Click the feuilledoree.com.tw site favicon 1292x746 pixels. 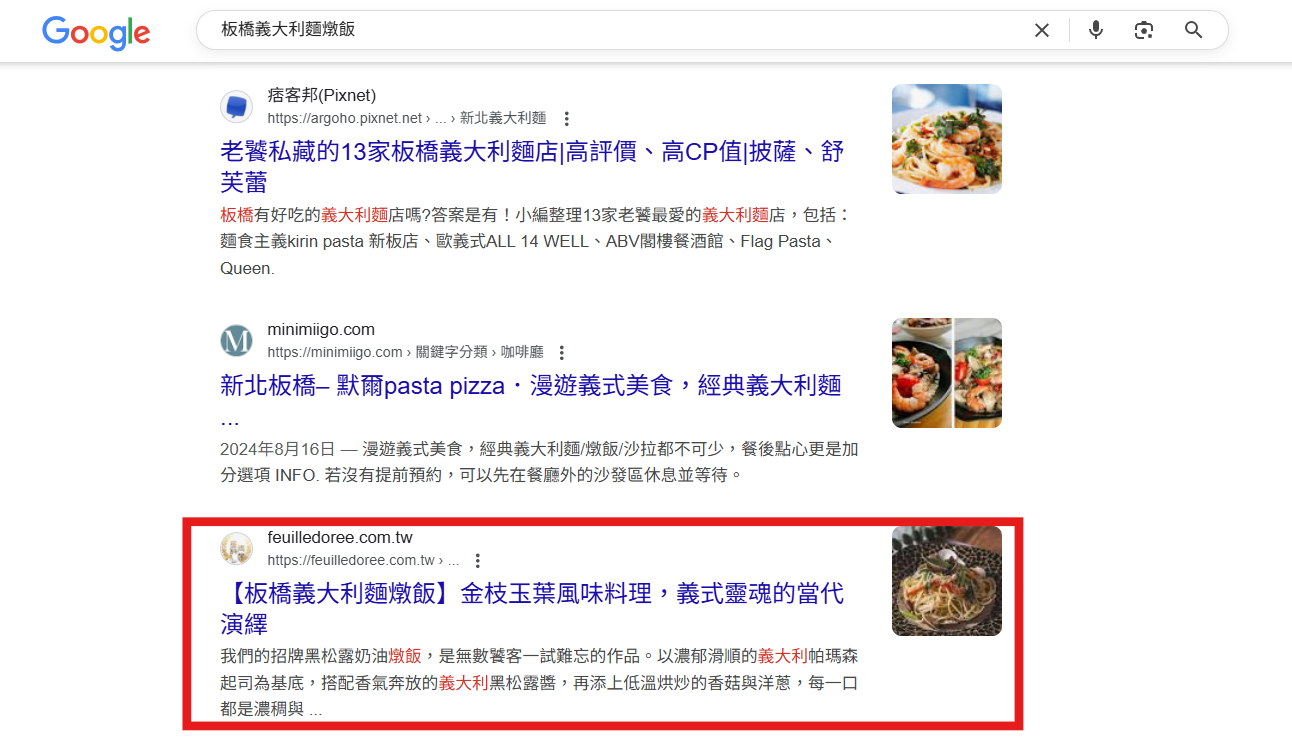tap(237, 549)
